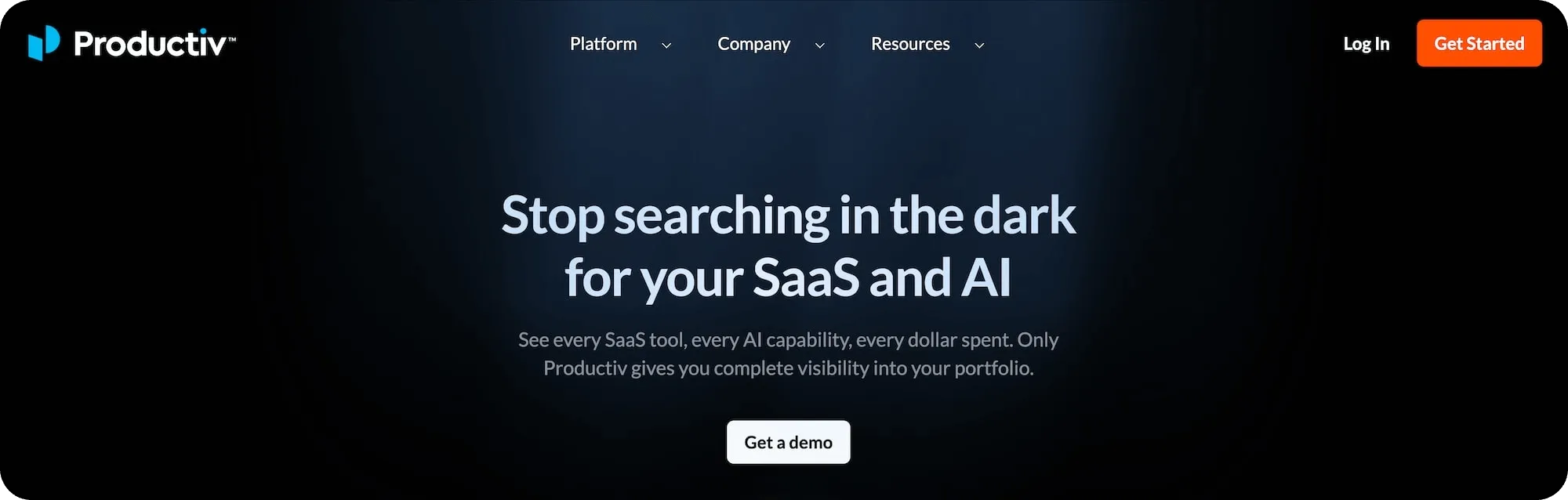Expand the Platform dropdown chevron

pyautogui.click(x=666, y=45)
